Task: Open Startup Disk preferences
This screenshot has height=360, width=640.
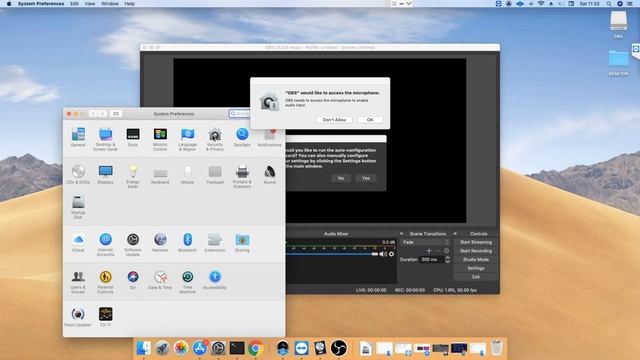Action: coord(78,207)
